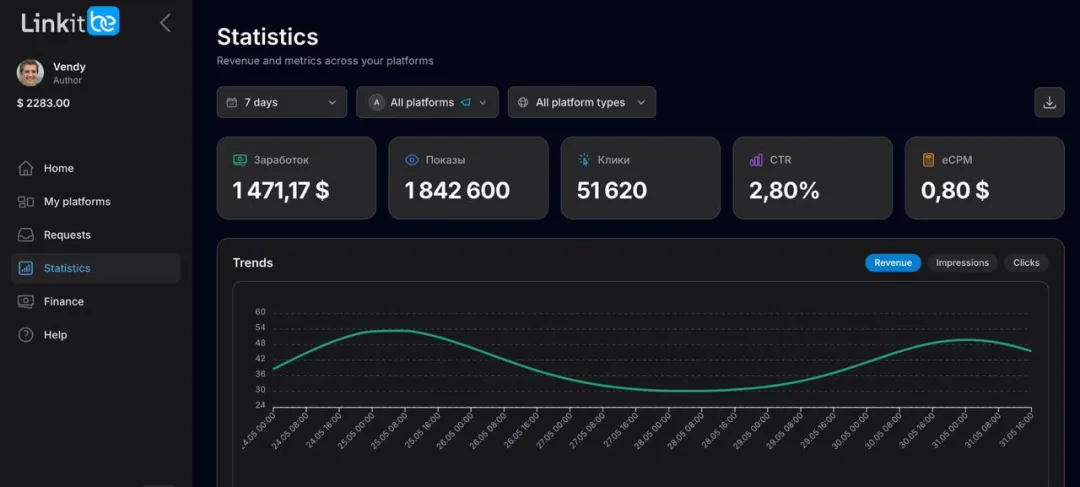
Task: Click the Requests inbox icon
Action: [x=25, y=235]
